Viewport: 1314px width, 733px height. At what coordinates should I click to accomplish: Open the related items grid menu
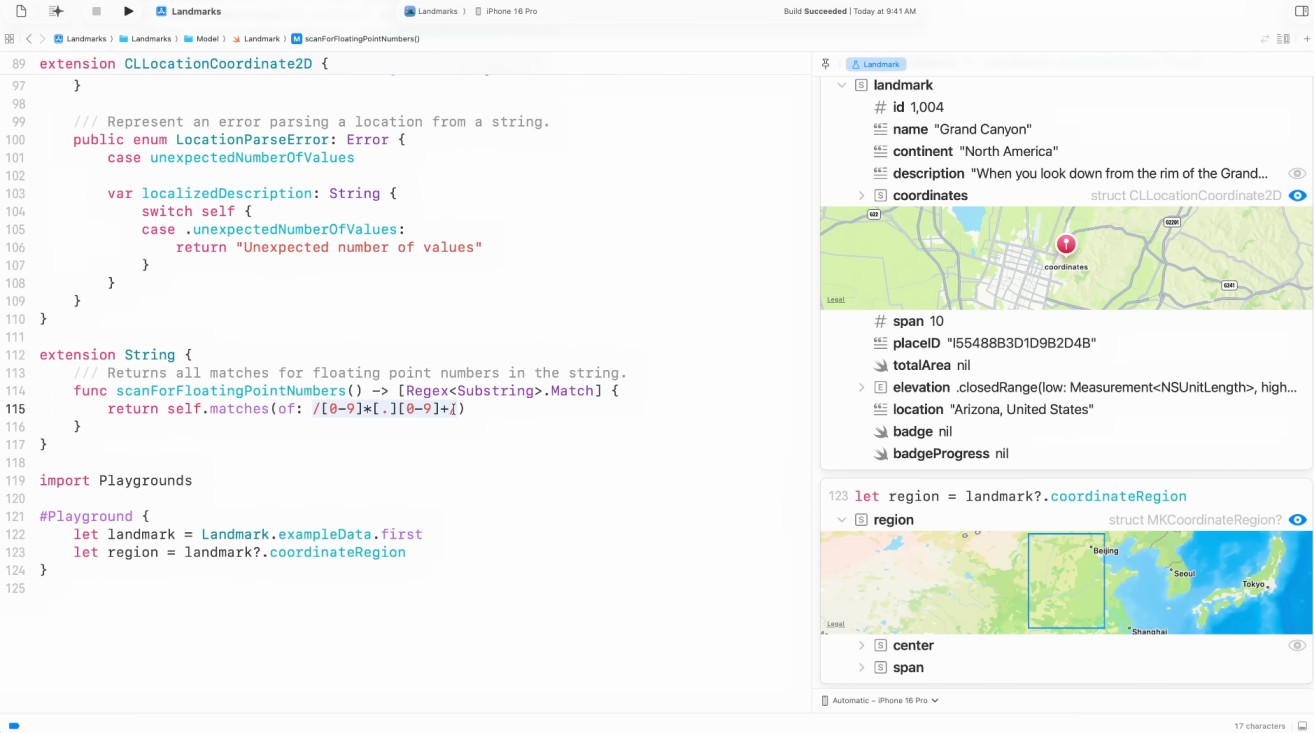tap(9, 39)
